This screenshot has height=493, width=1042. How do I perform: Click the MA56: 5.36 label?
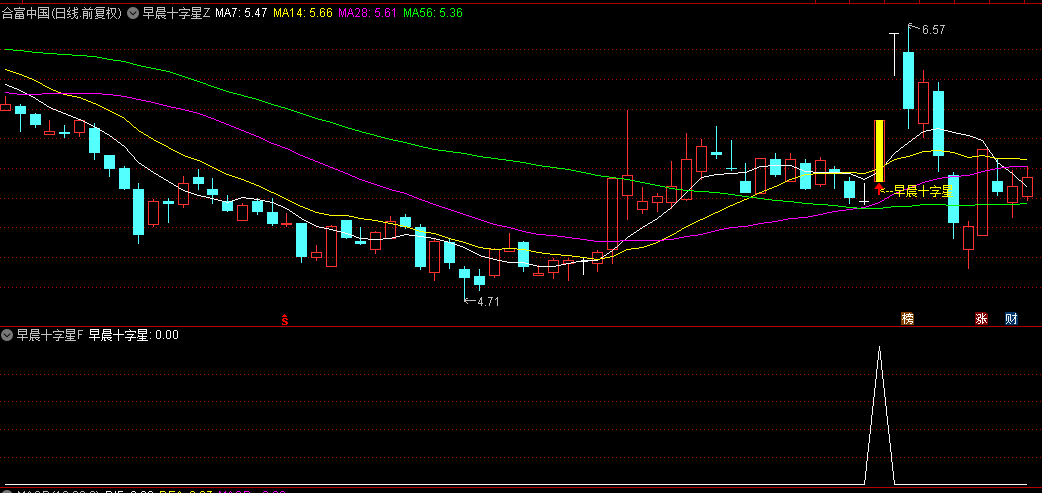click(x=433, y=13)
